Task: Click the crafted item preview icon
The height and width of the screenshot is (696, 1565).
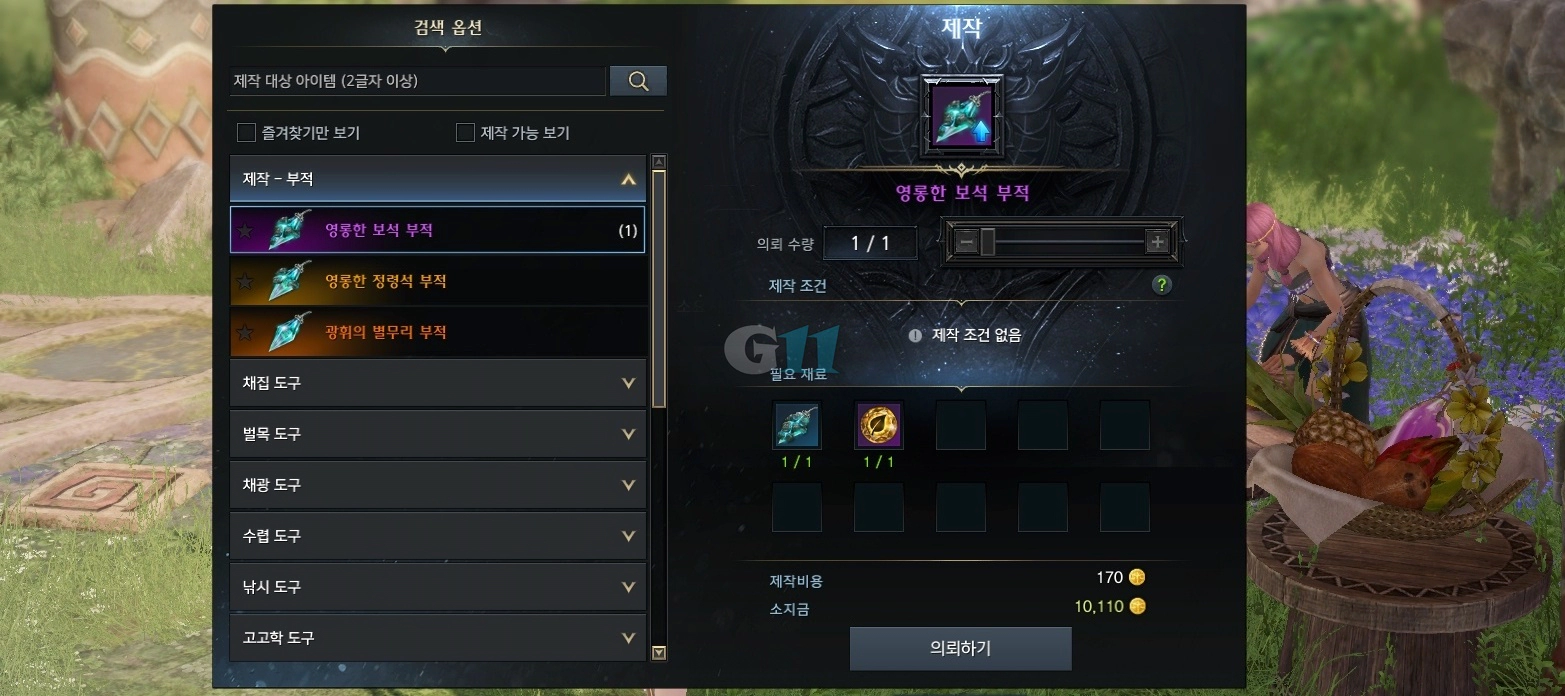Action: [x=961, y=116]
